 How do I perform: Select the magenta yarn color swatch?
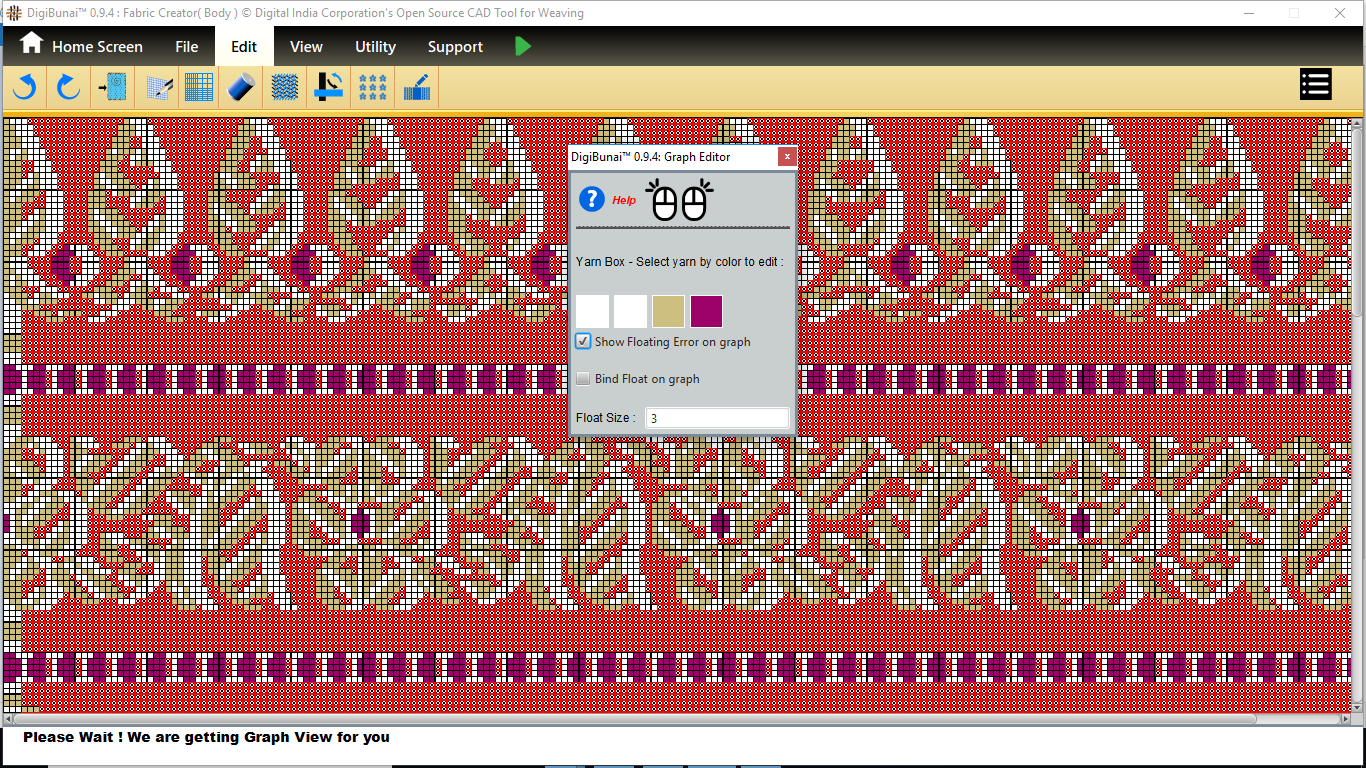pyautogui.click(x=706, y=311)
